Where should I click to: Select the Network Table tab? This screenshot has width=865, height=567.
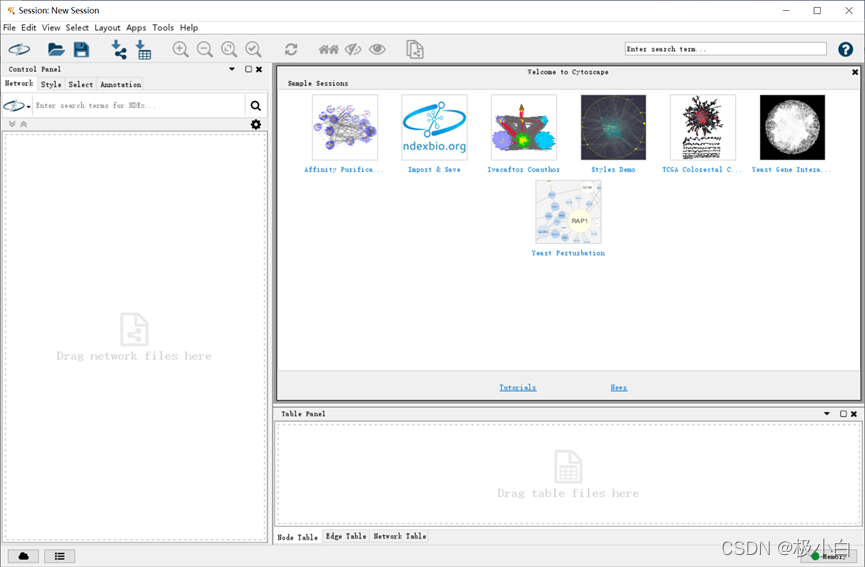pos(399,536)
